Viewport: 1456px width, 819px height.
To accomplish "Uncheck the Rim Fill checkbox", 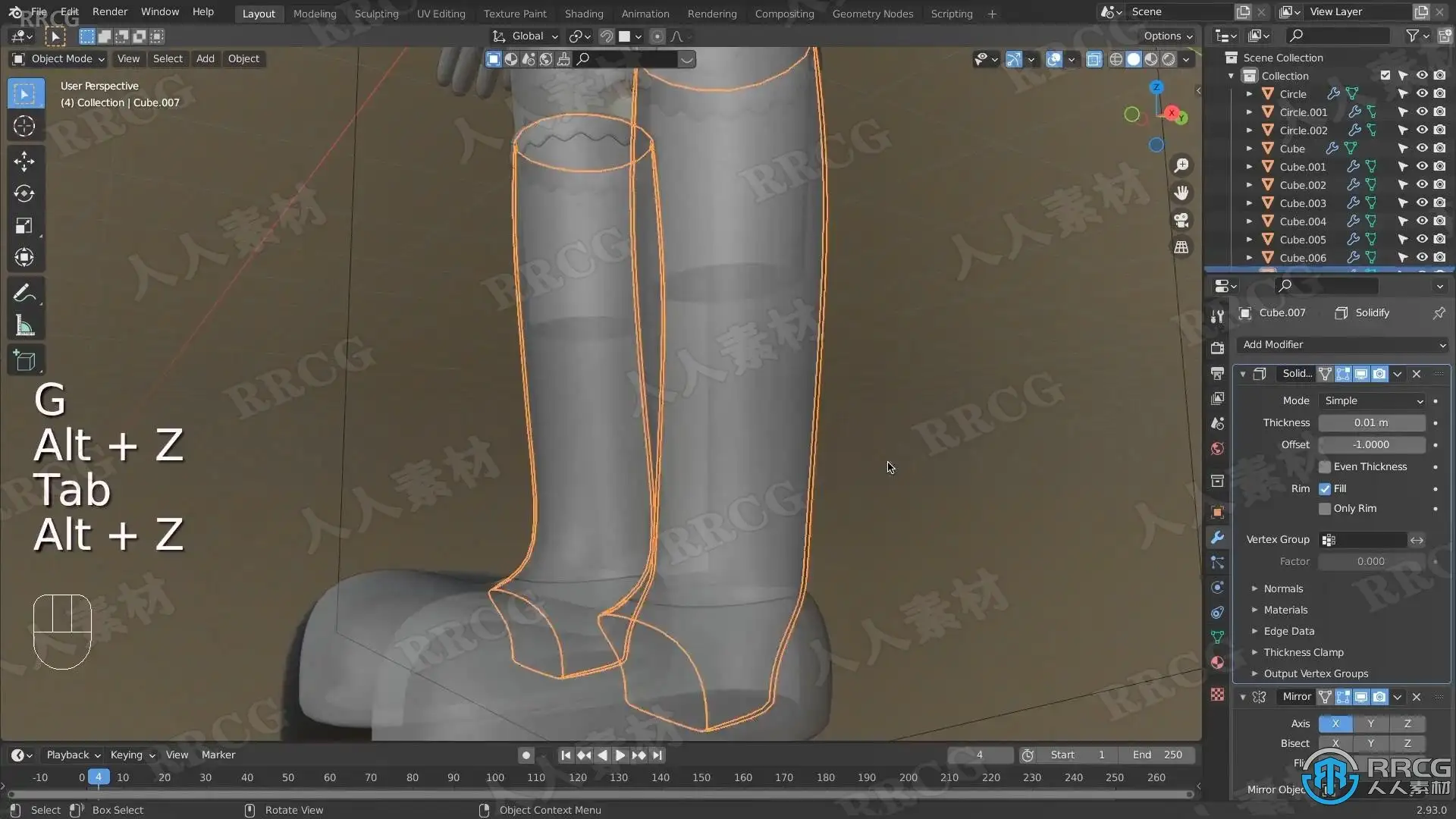I will point(1325,488).
